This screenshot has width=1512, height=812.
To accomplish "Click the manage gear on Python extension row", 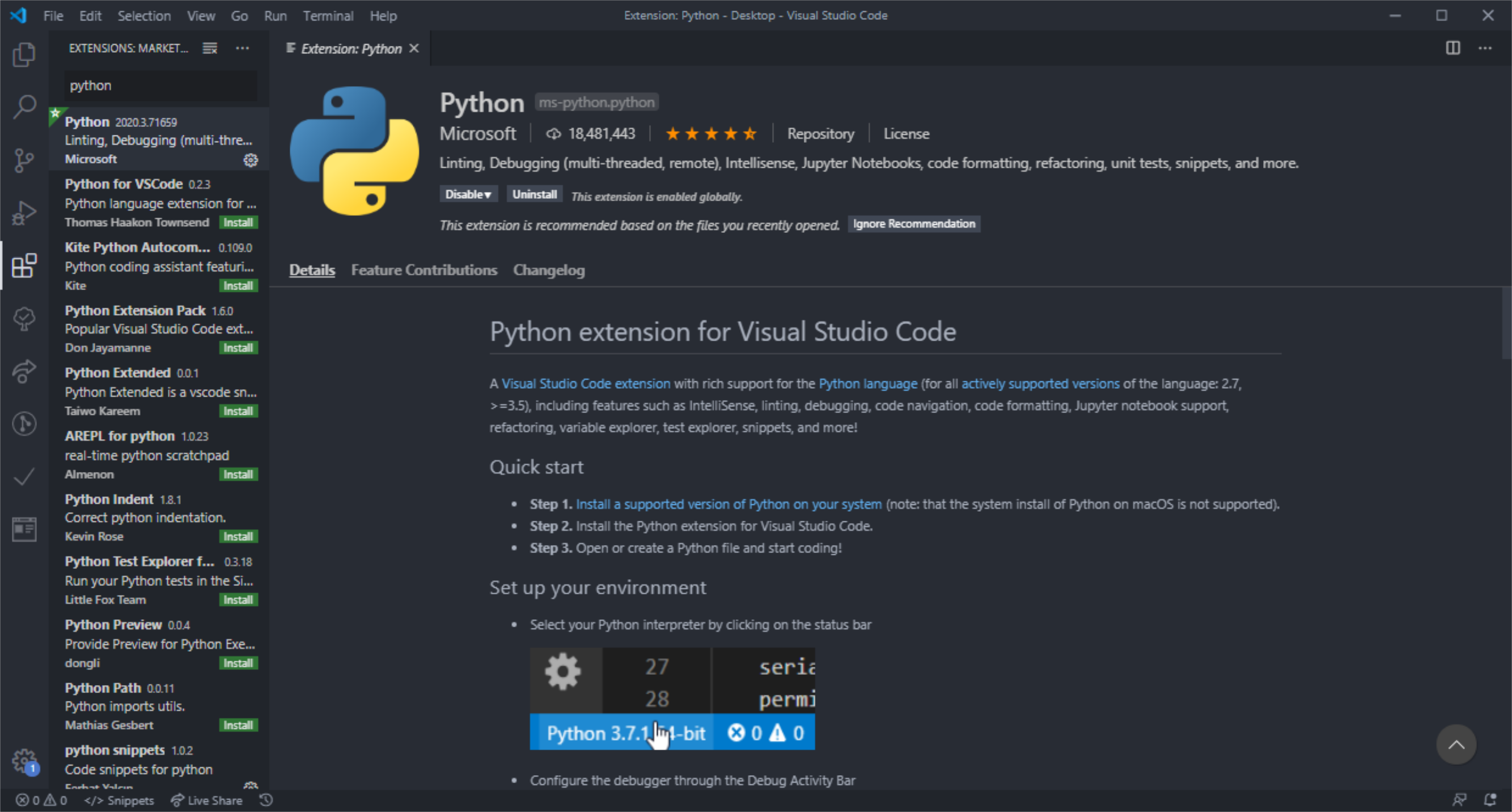I will tap(251, 160).
